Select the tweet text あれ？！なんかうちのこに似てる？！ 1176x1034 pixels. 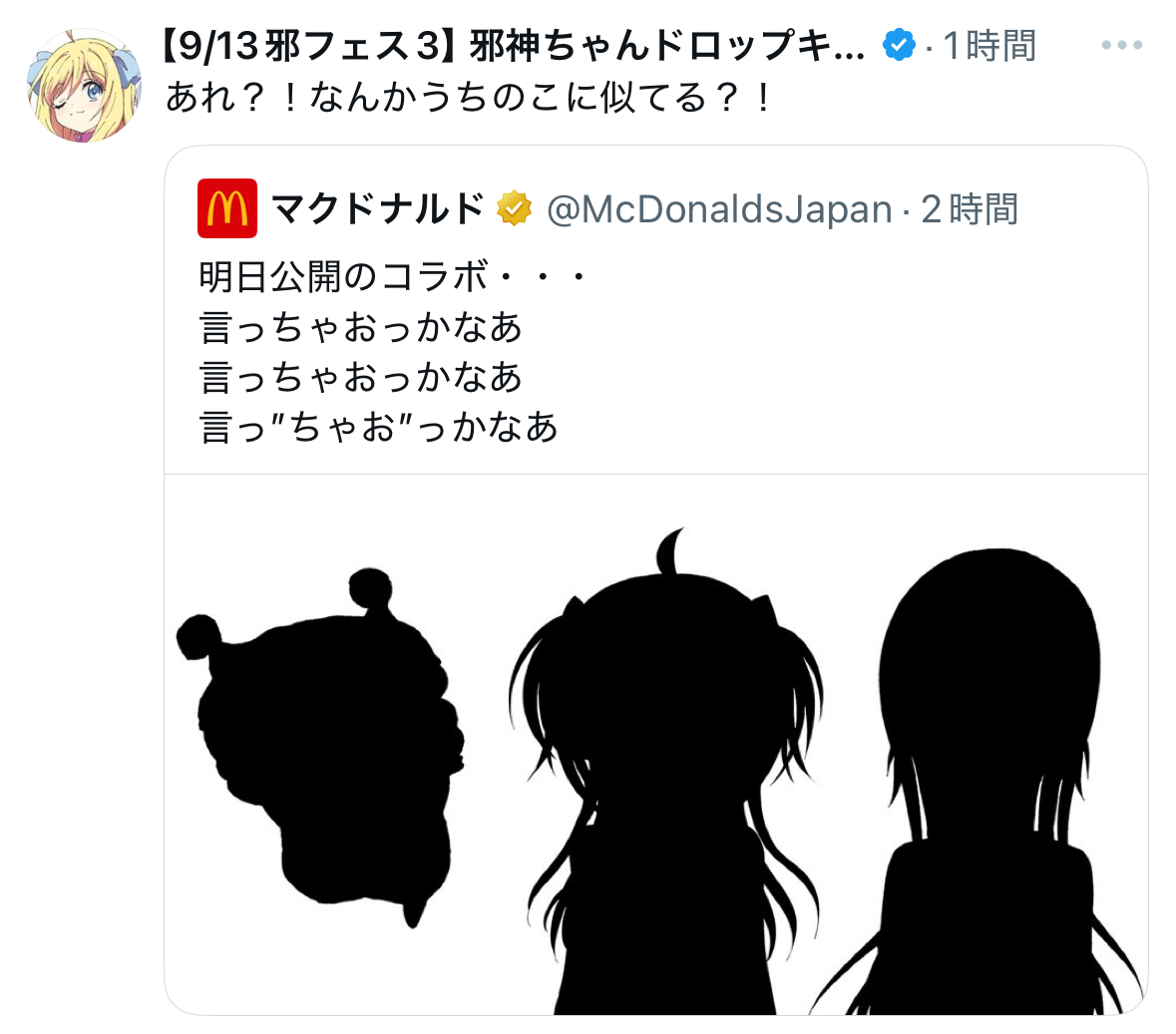(x=470, y=98)
